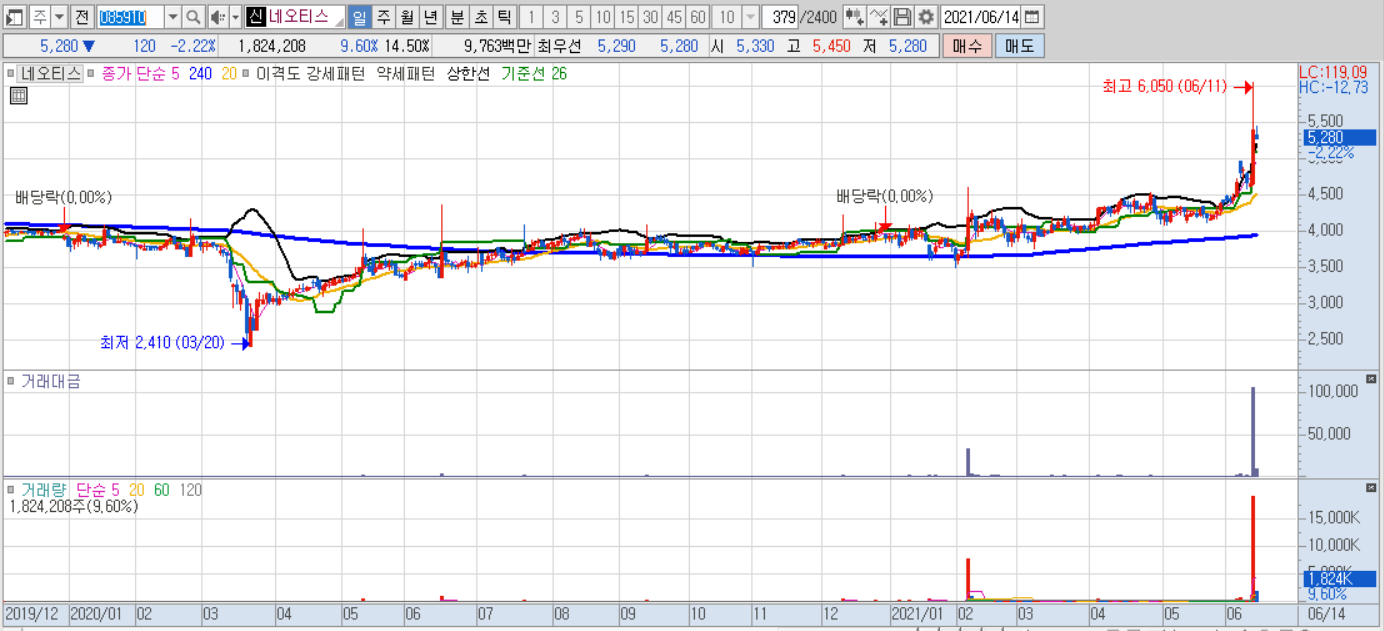Click the 신 badge beside 네오티스
The image size is (1384, 631).
tap(255, 17)
